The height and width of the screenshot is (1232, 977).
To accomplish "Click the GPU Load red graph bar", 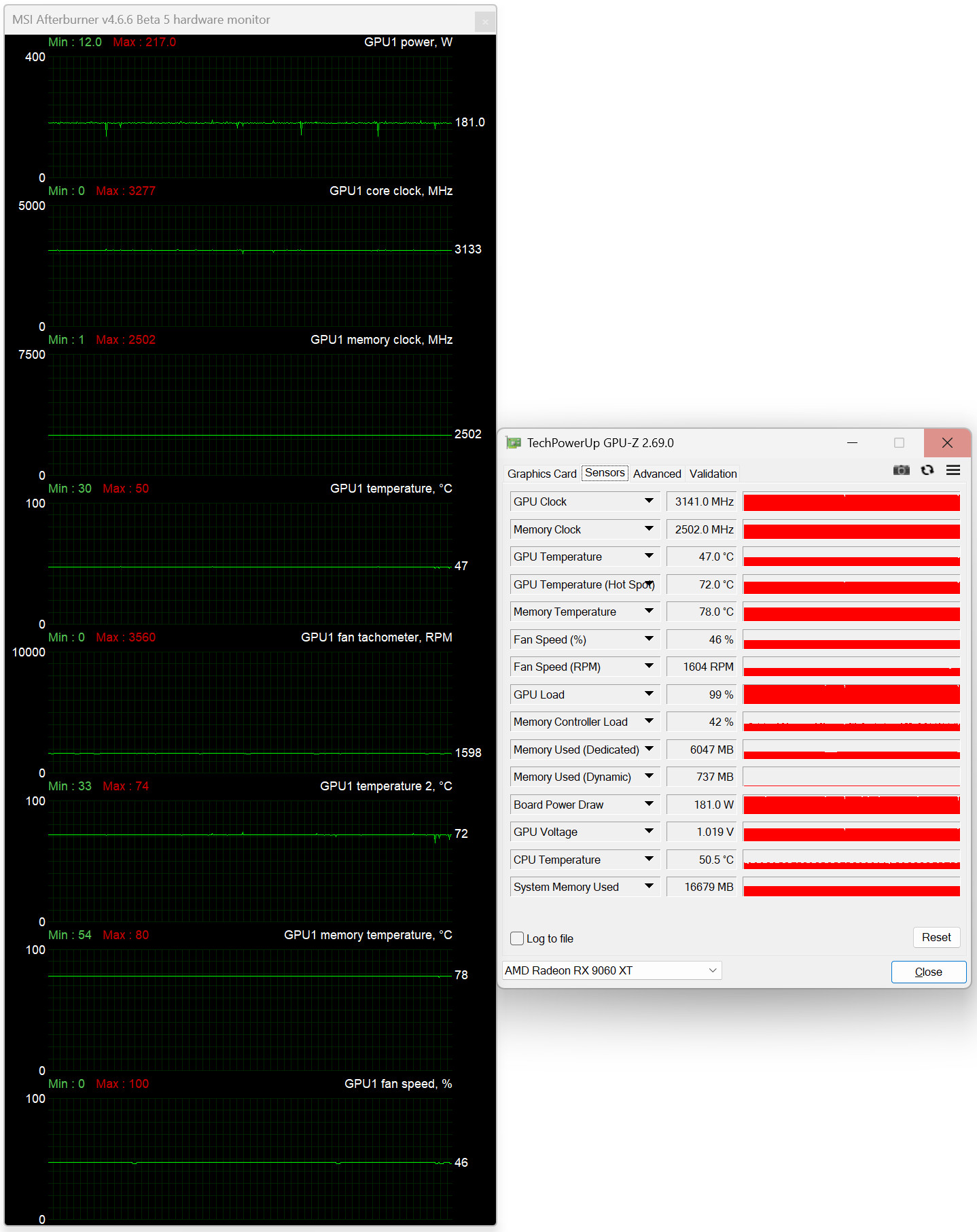I will click(x=851, y=694).
